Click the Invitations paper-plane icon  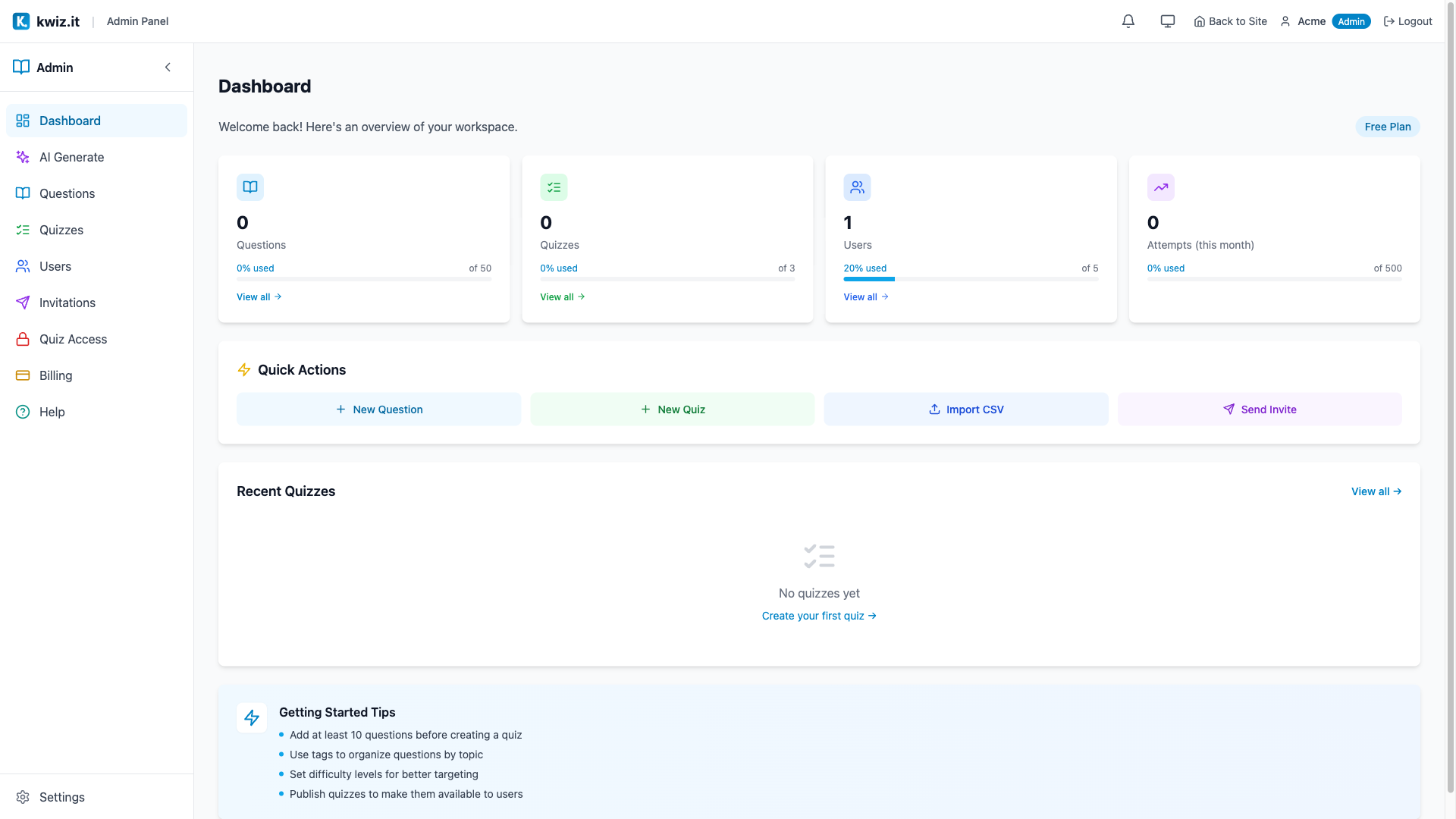(22, 303)
